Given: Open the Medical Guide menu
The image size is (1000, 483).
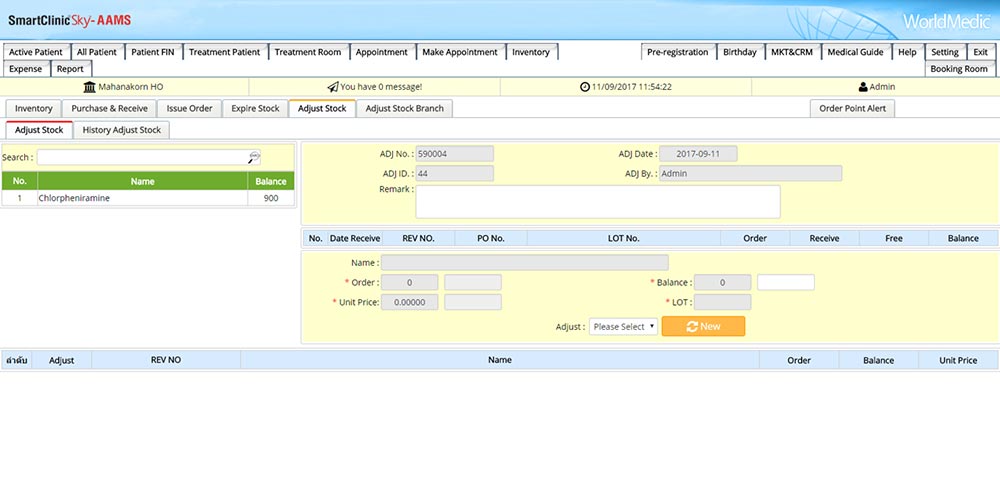Looking at the screenshot, I should pos(855,52).
